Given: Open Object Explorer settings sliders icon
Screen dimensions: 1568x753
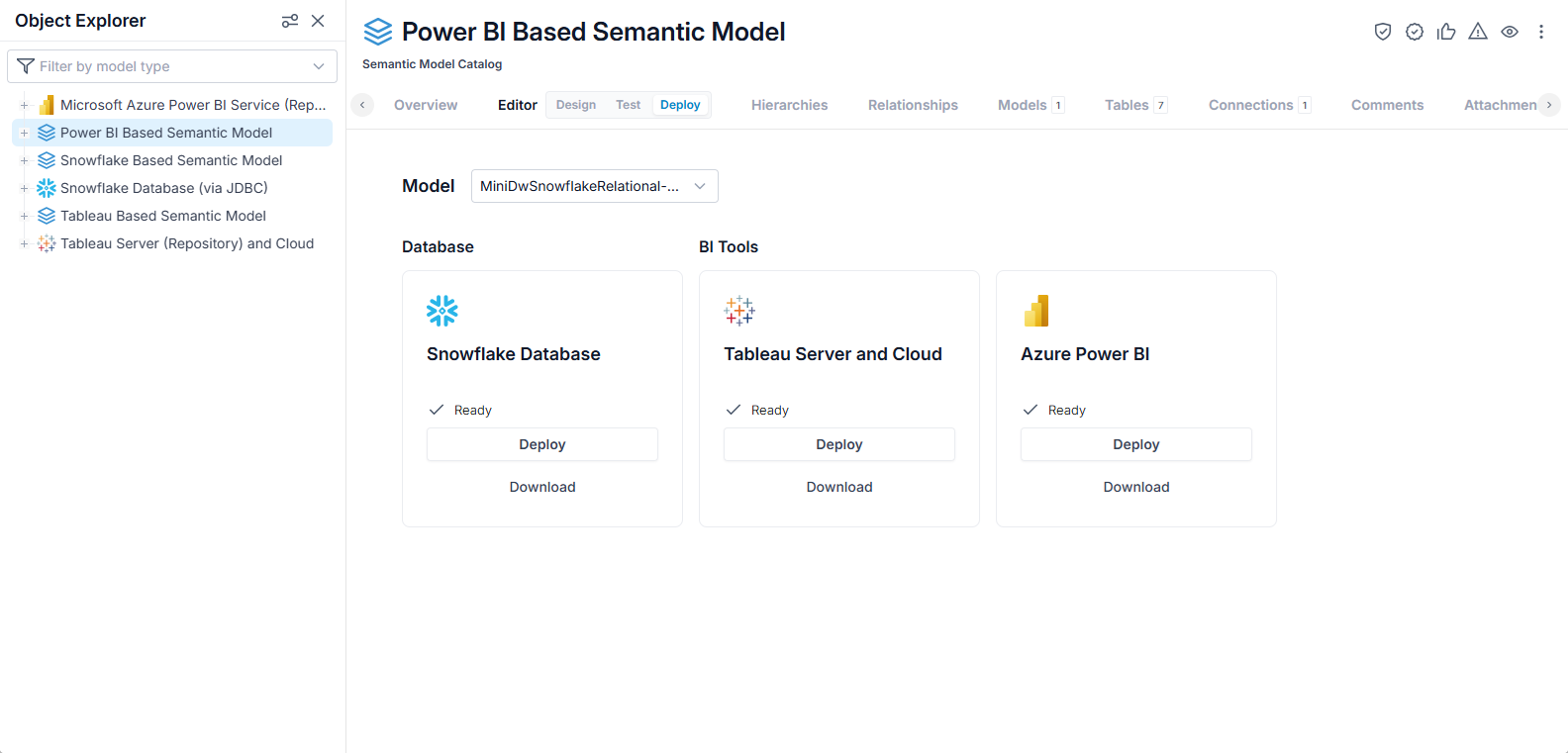Looking at the screenshot, I should coord(290,21).
